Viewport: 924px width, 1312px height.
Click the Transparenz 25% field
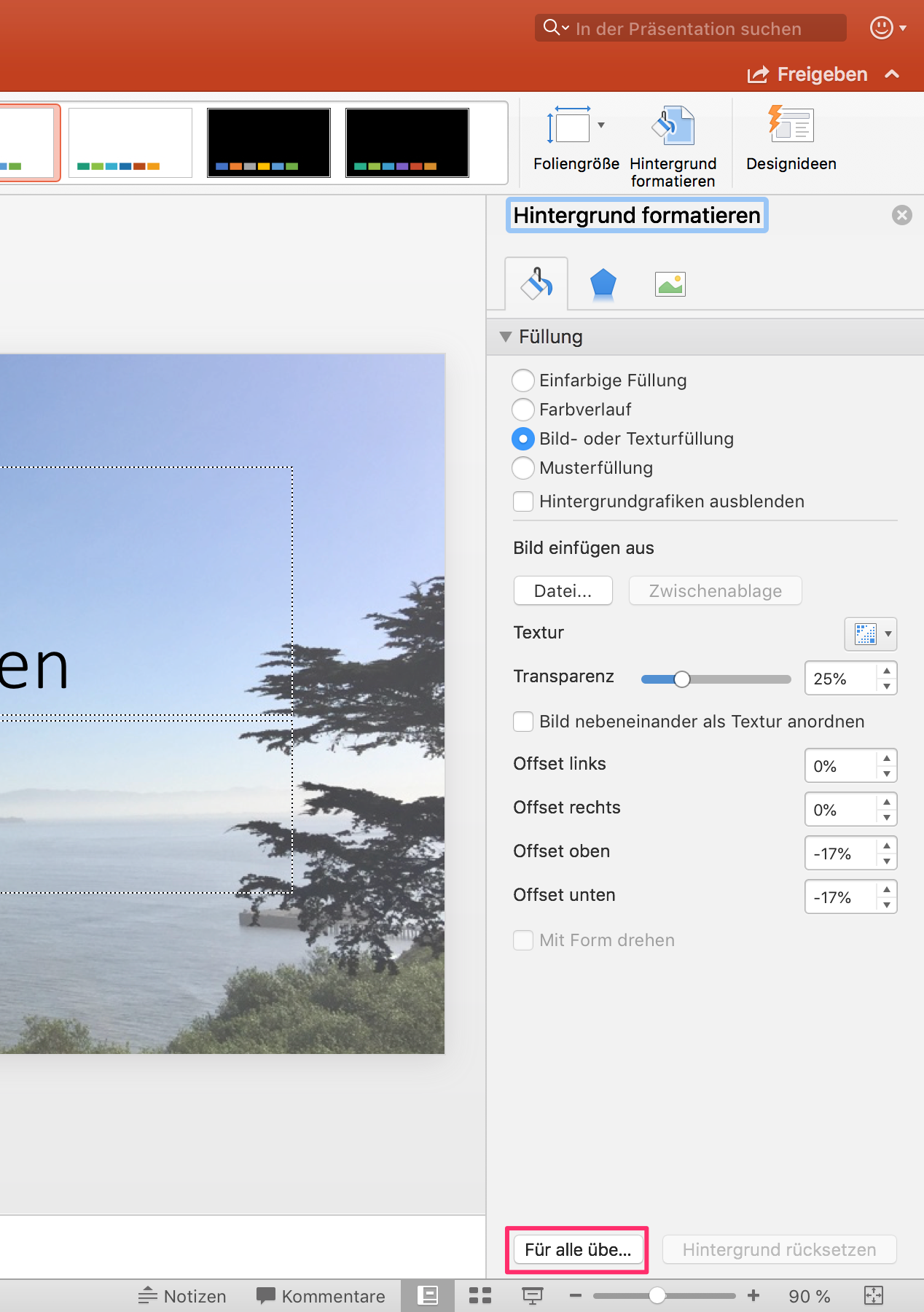tap(841, 679)
